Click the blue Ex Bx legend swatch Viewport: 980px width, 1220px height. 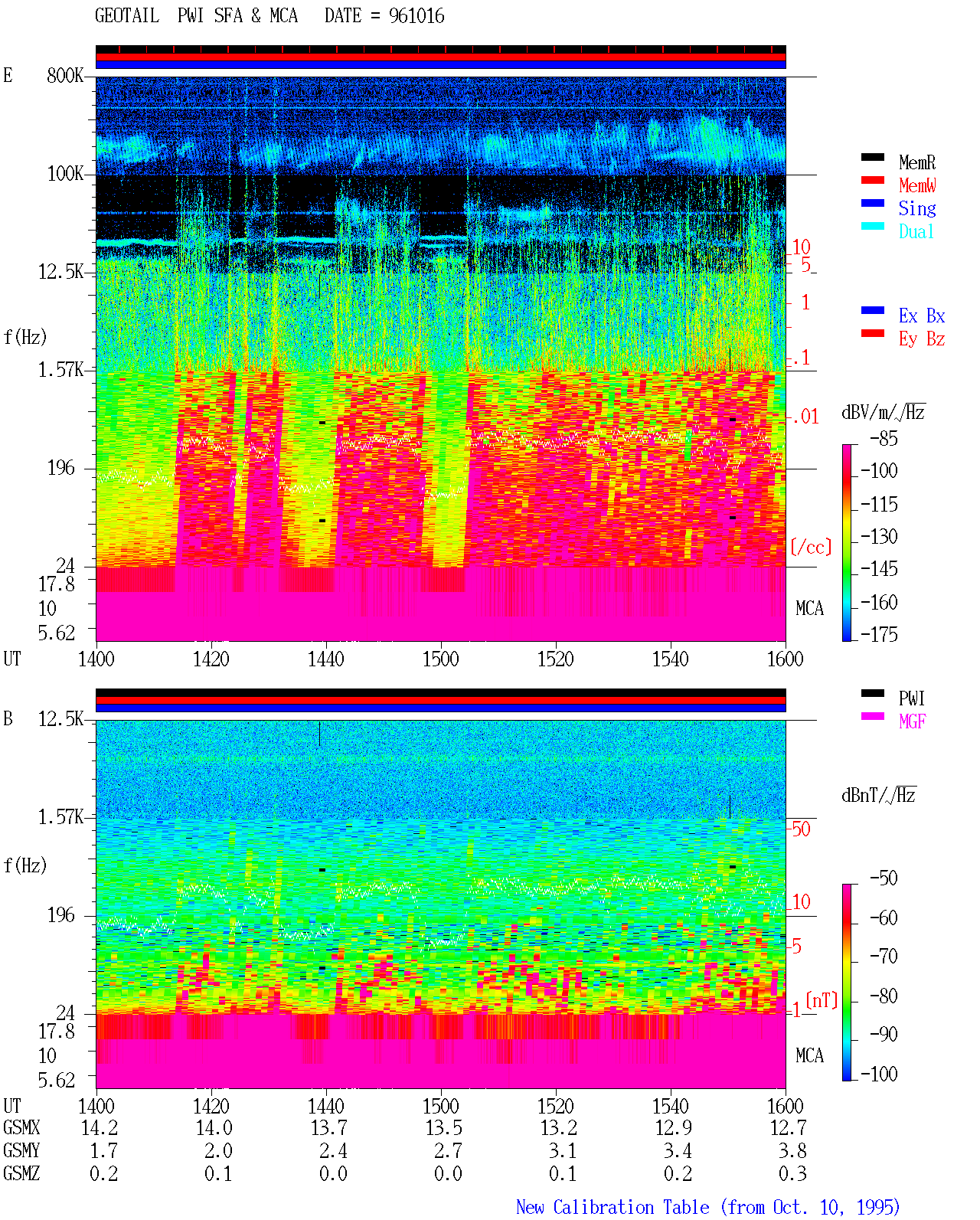pyautogui.click(x=873, y=310)
